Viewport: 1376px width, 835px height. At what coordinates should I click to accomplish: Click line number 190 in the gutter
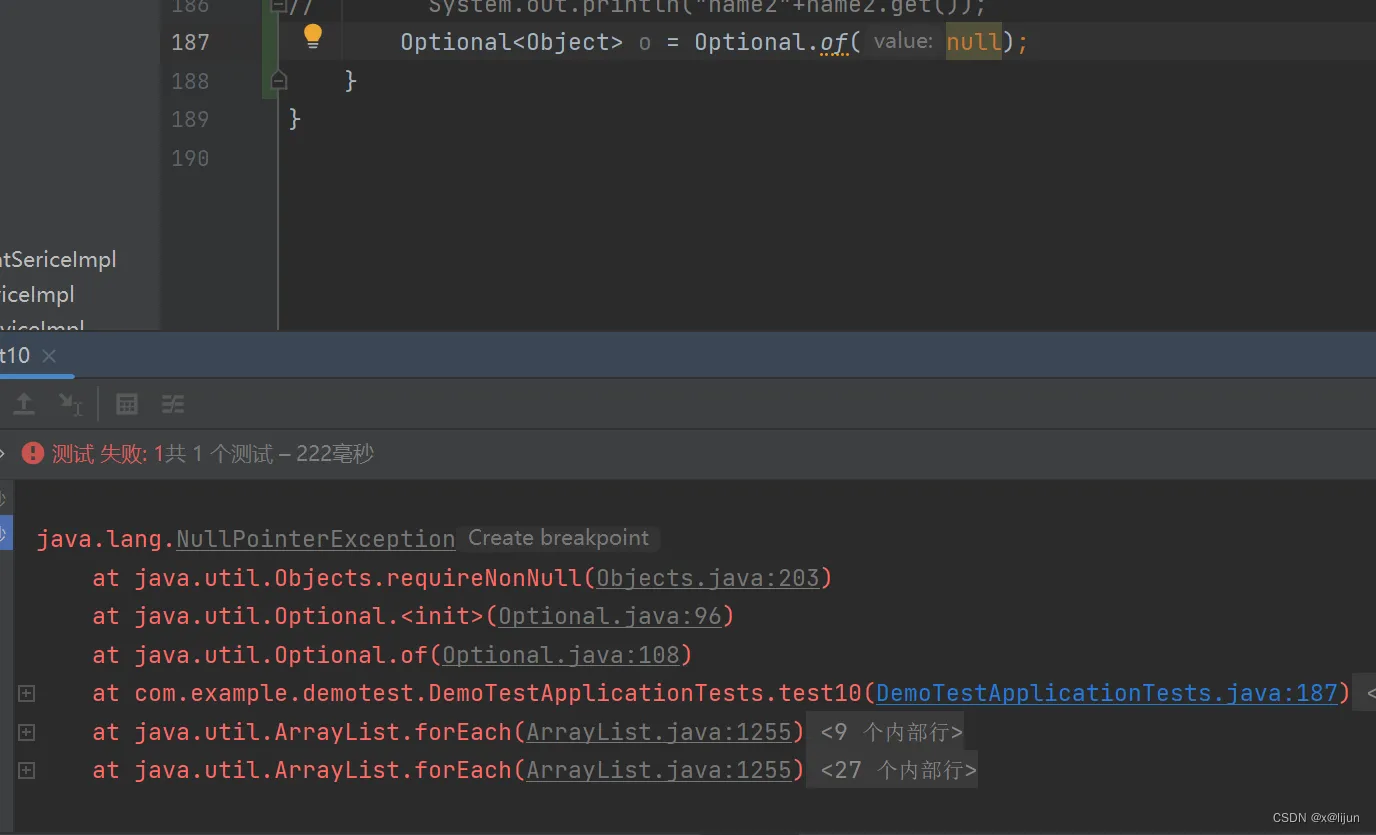190,158
